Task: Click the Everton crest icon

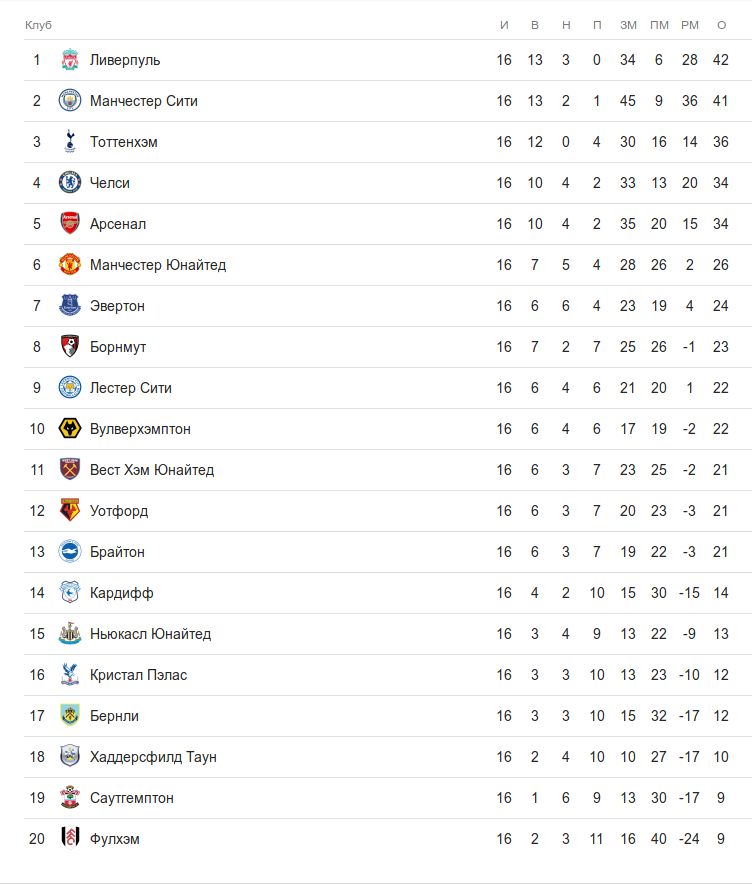Action: click(x=69, y=306)
